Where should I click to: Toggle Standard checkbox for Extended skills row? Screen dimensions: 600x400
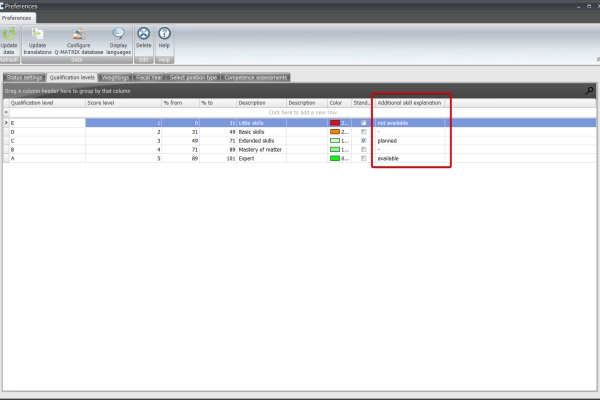pyautogui.click(x=364, y=141)
